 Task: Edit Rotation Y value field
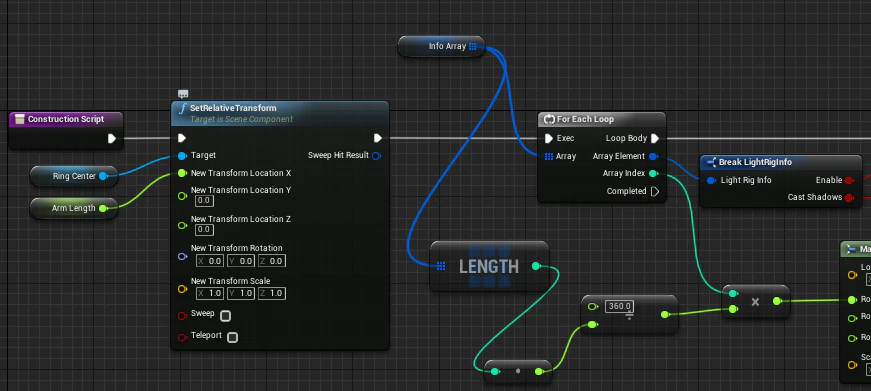[241, 261]
